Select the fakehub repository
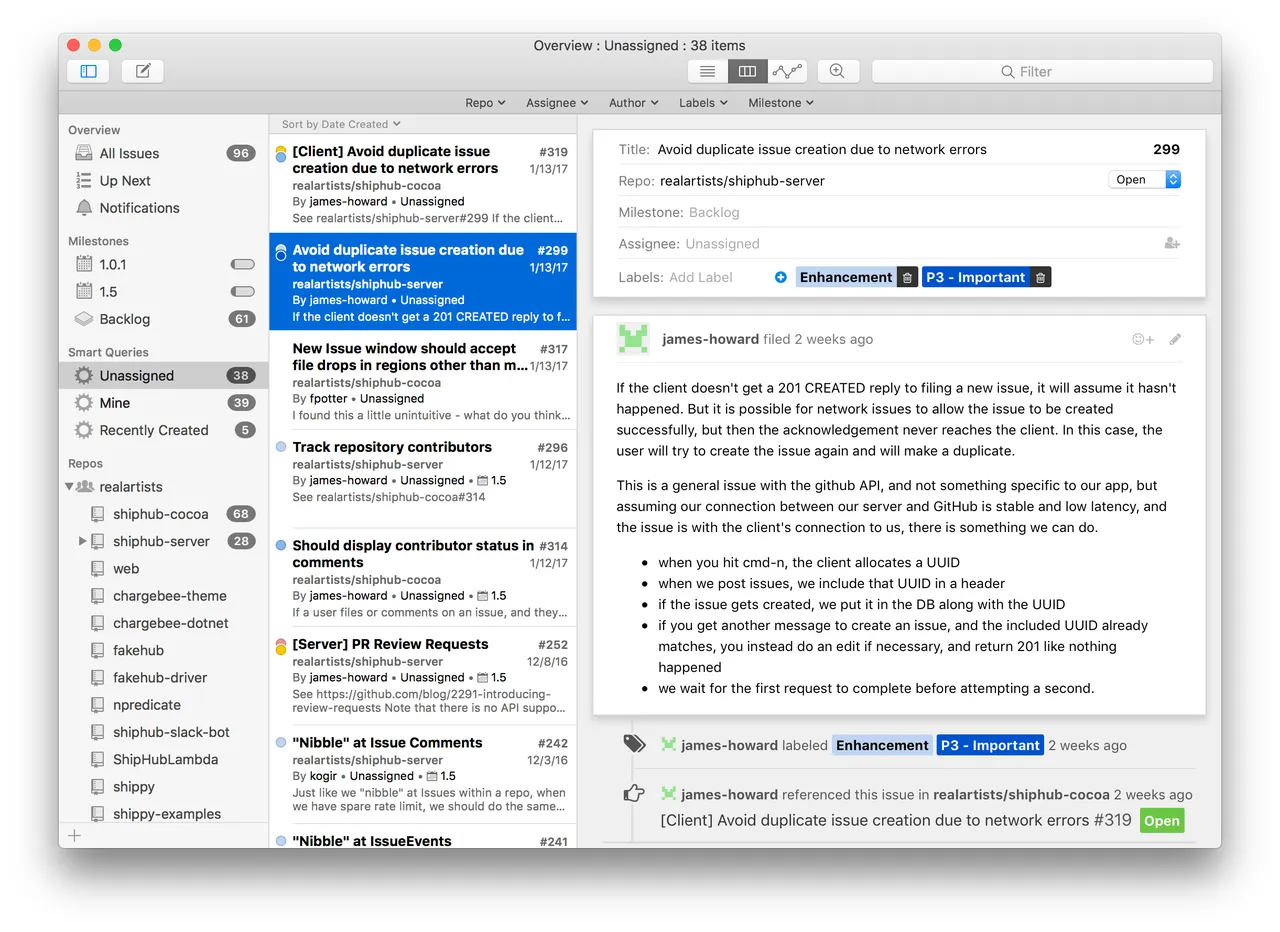The image size is (1280, 932). [164, 650]
